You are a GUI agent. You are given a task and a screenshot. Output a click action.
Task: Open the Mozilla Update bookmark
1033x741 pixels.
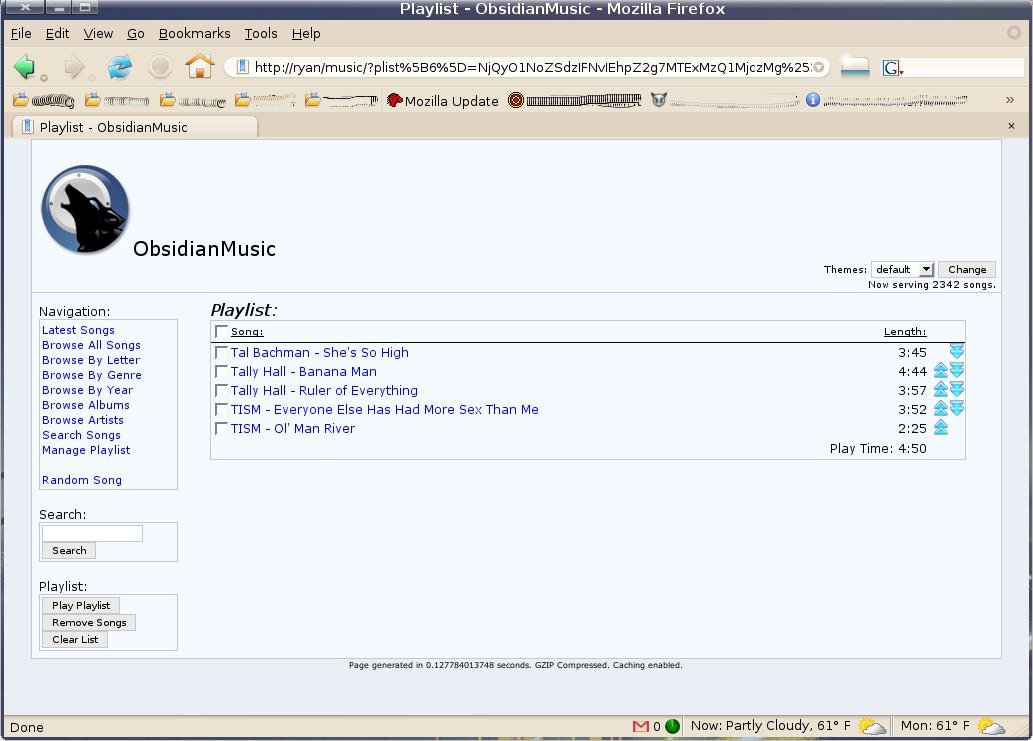pos(443,101)
